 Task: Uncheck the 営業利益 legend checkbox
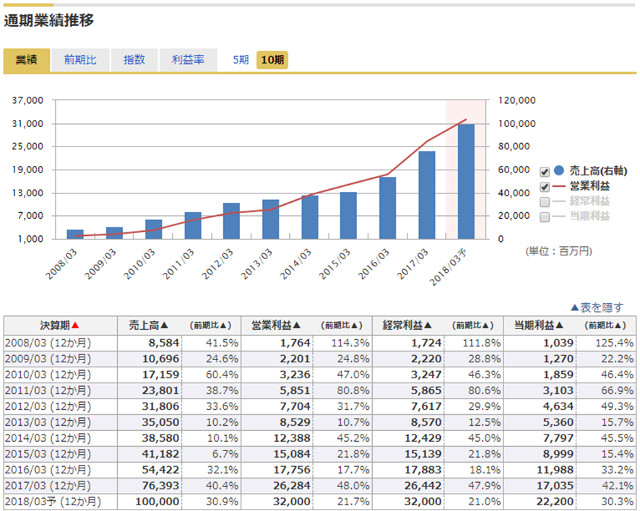(544, 187)
